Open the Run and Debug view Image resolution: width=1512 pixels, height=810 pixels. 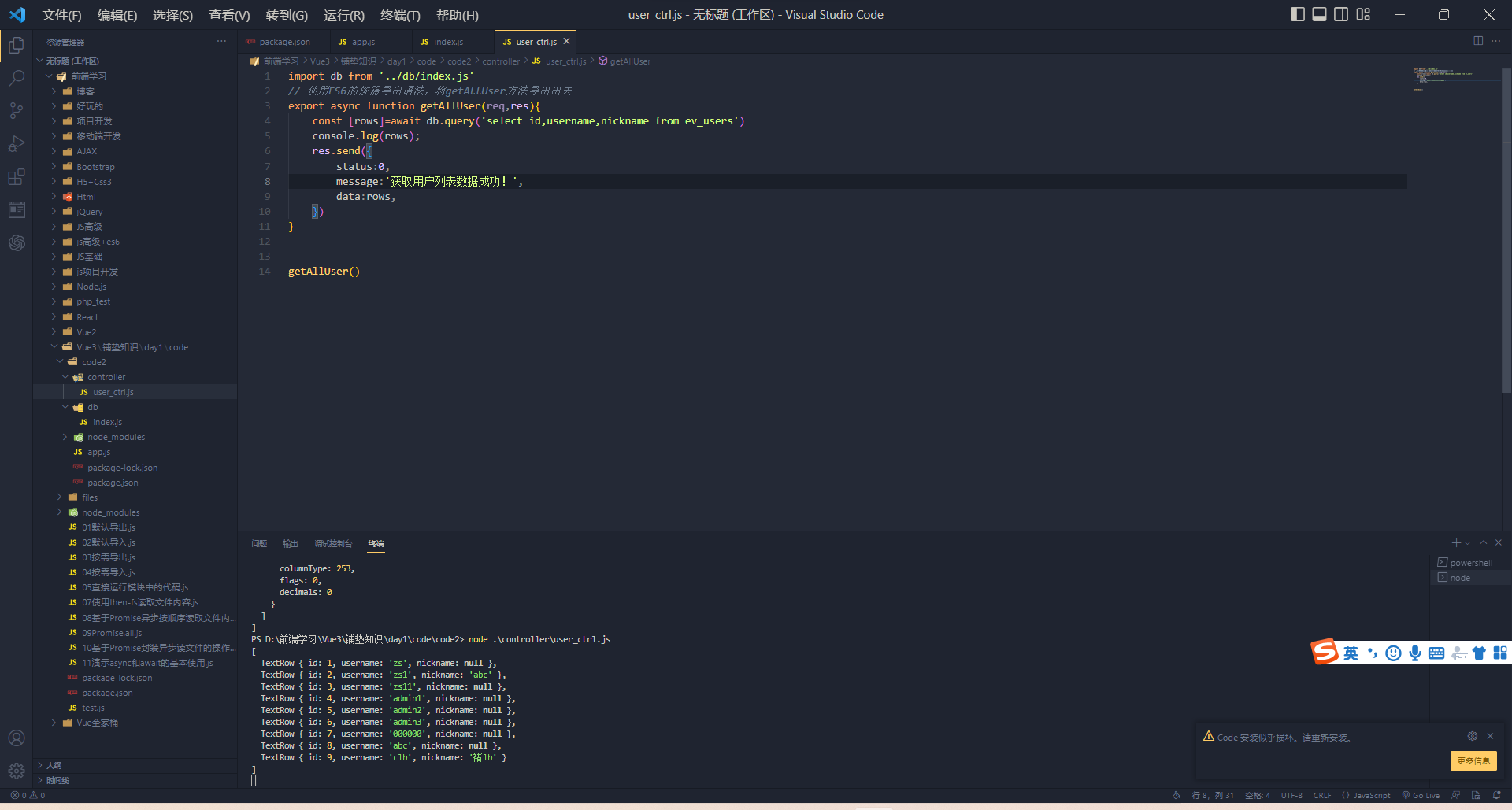[17, 143]
